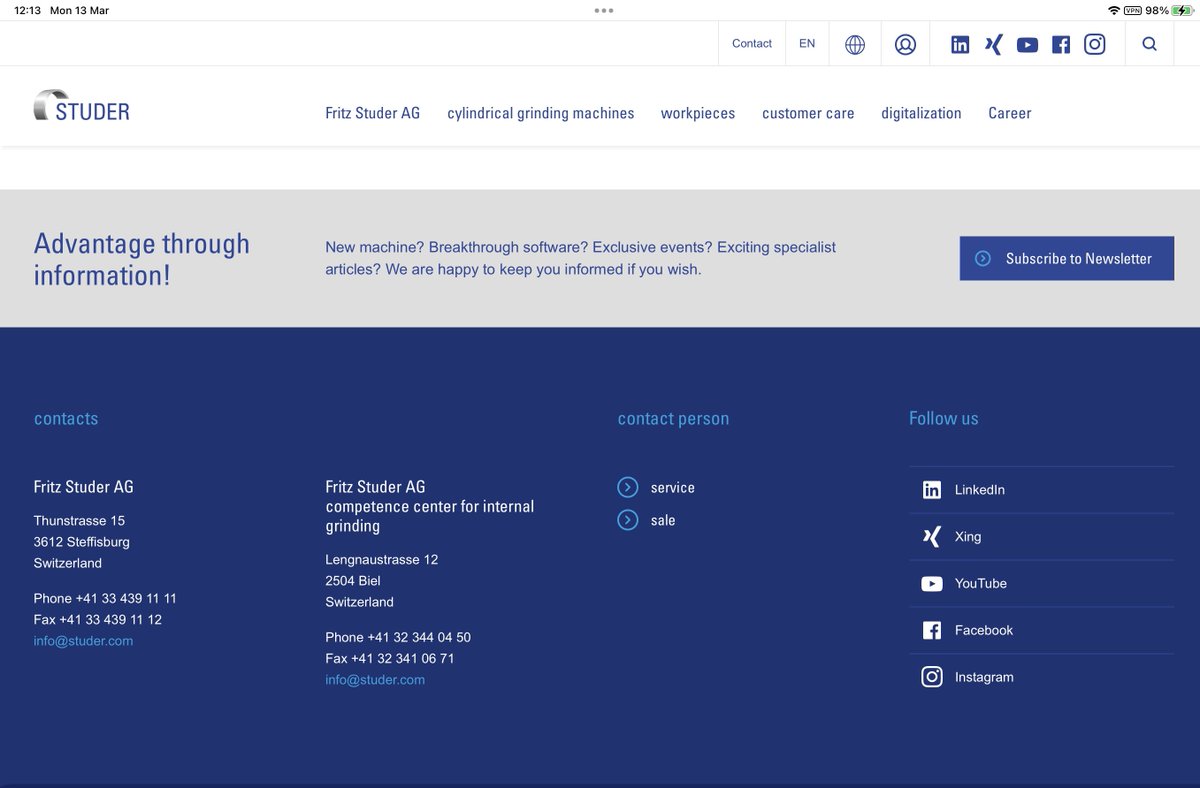Open the Instagram text link in footer
This screenshot has width=1200, height=788.
[x=984, y=677]
